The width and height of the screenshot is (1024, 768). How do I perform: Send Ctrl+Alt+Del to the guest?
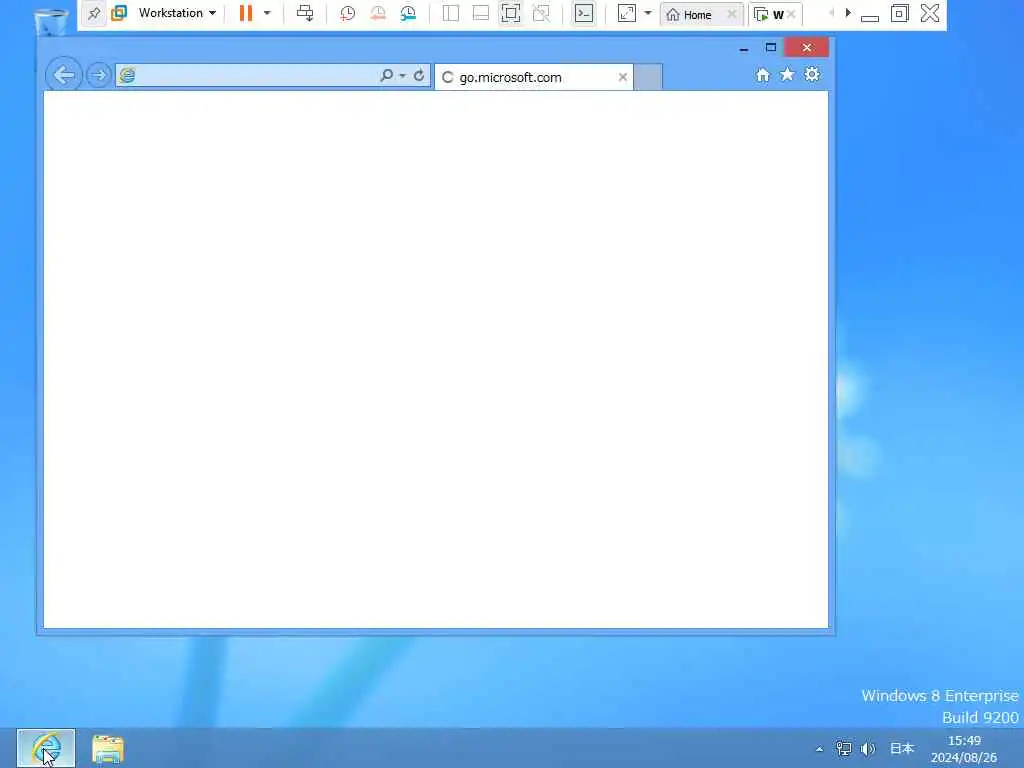pos(305,13)
